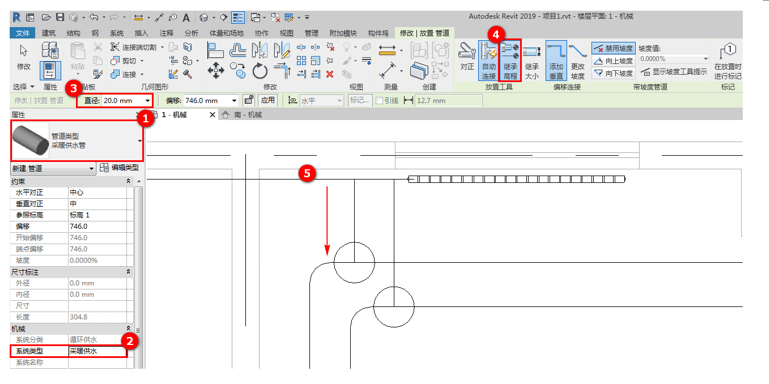
Task: Open the 坡度值 slope value dropdown
Action: tap(706, 58)
